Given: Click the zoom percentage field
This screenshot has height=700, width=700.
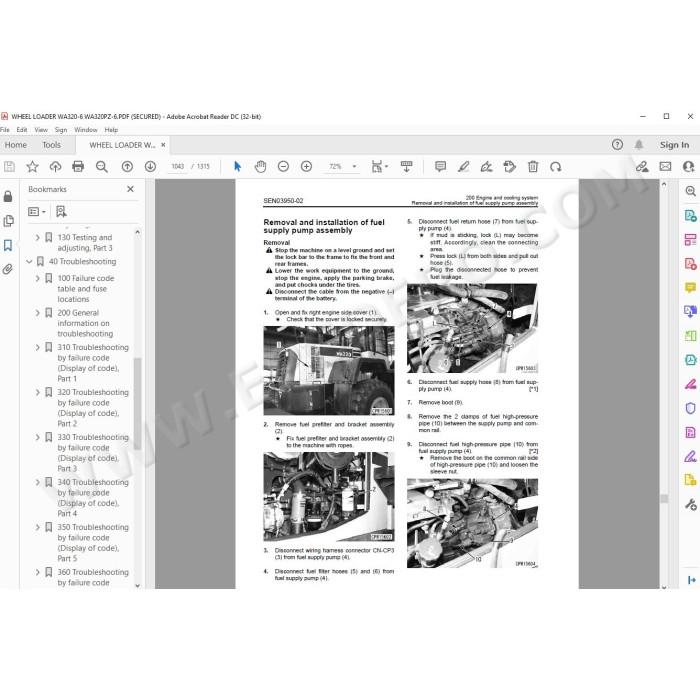Looking at the screenshot, I should point(335,167).
